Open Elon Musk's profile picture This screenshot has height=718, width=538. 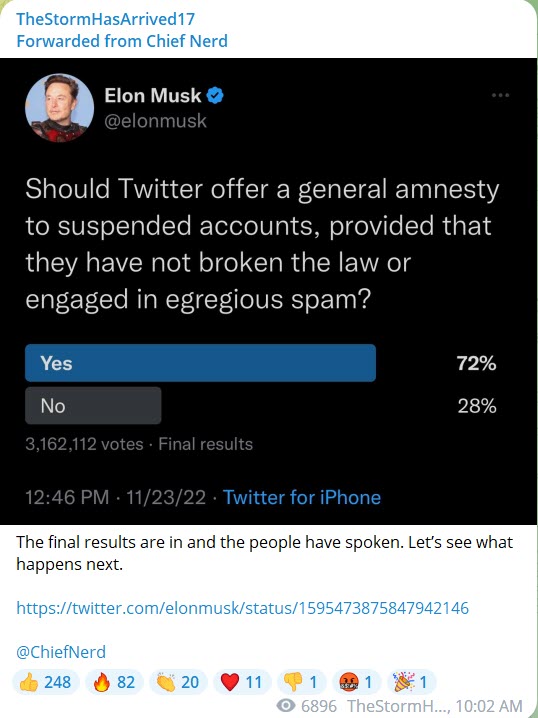click(60, 108)
